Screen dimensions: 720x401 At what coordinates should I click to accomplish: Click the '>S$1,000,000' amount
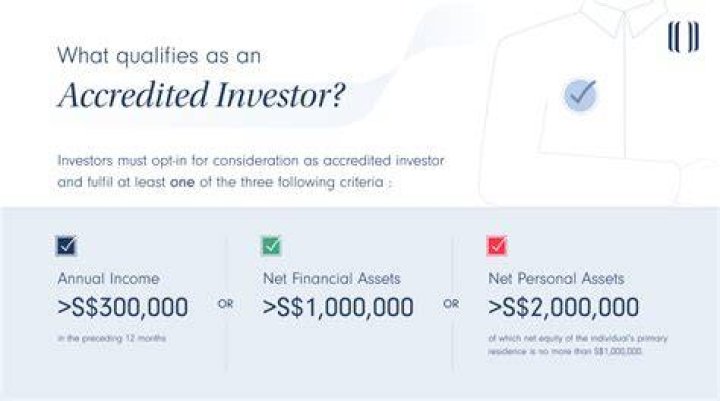coord(338,307)
